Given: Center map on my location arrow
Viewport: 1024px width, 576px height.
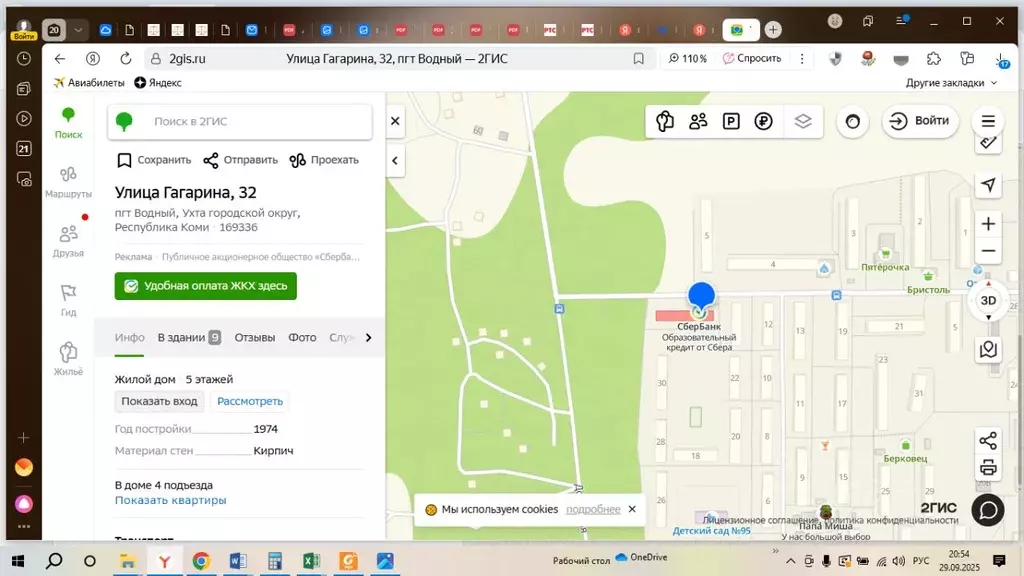Looking at the screenshot, I should tap(988, 185).
